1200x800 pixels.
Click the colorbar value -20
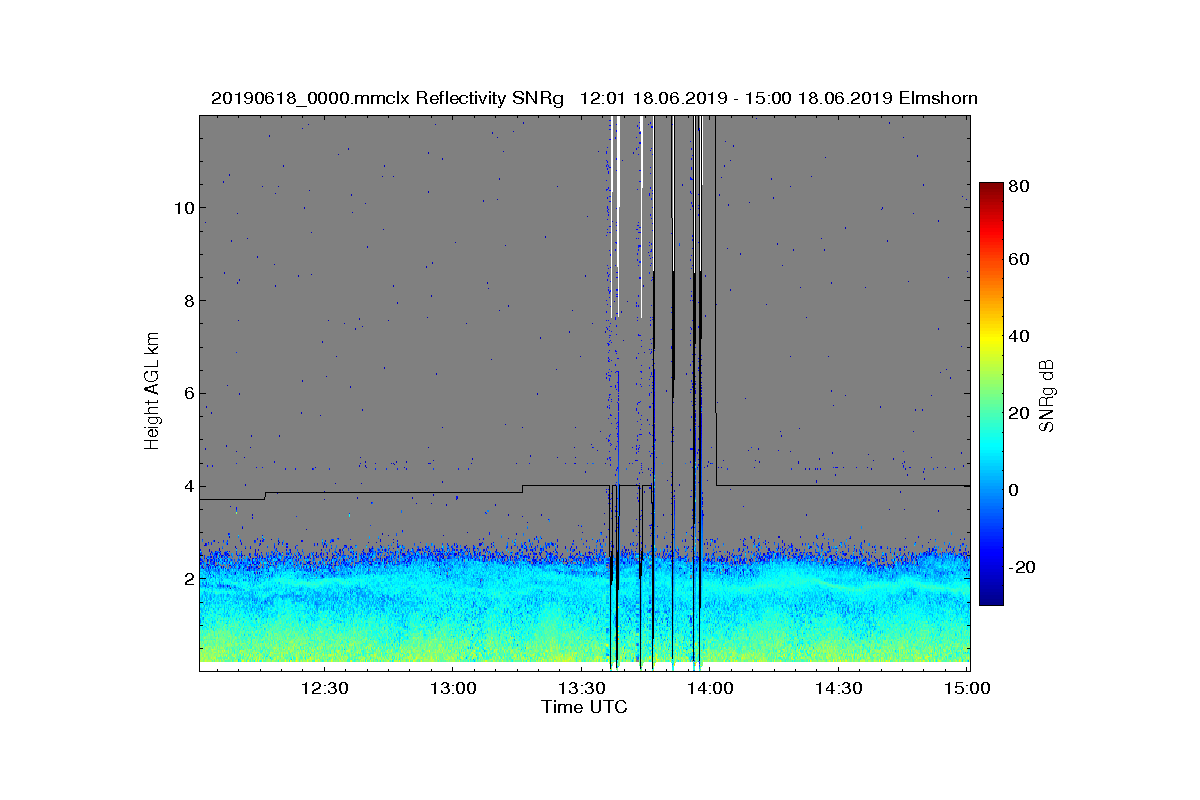tap(1022, 567)
